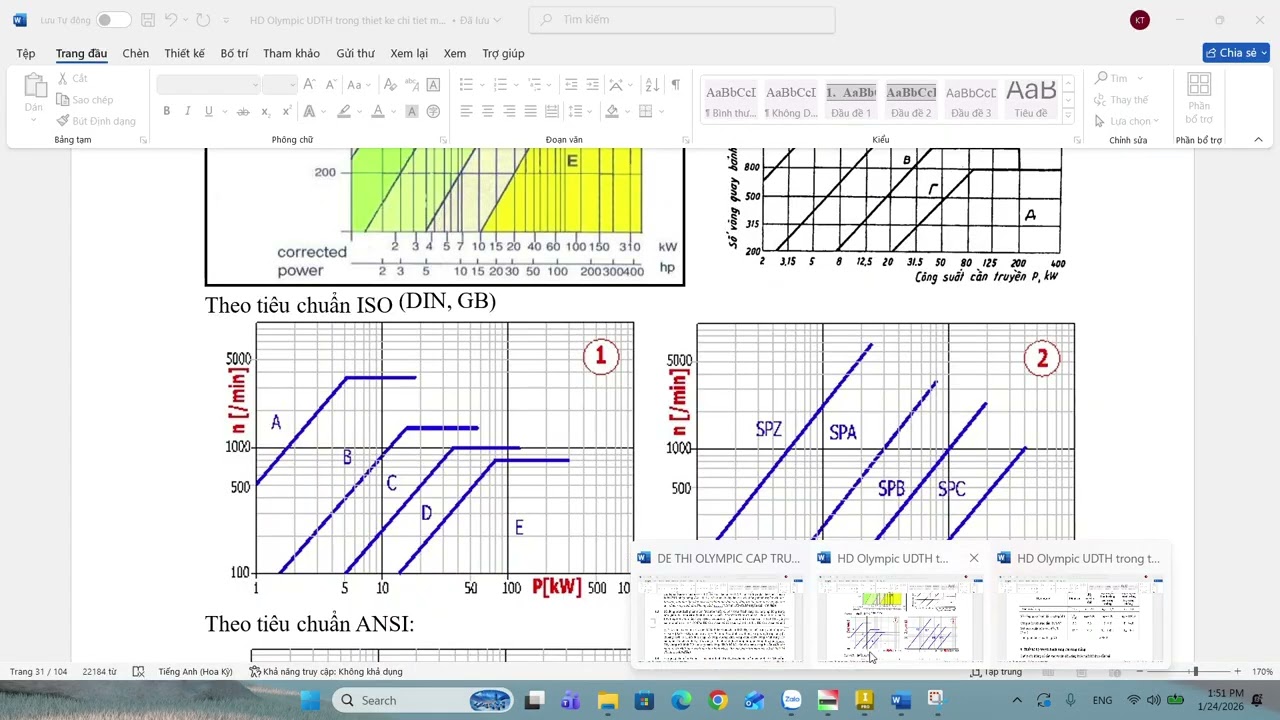Switch to Thiết kế tab
Viewport: 1280px width, 720px height.
(184, 53)
